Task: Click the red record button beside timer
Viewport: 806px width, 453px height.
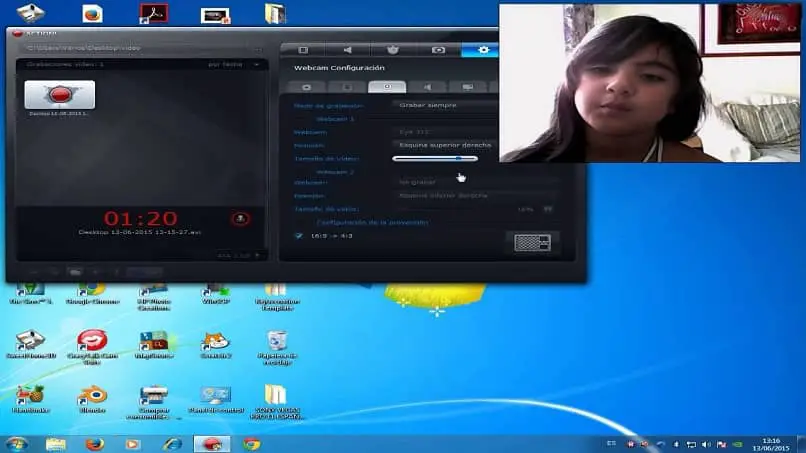Action: [x=240, y=219]
